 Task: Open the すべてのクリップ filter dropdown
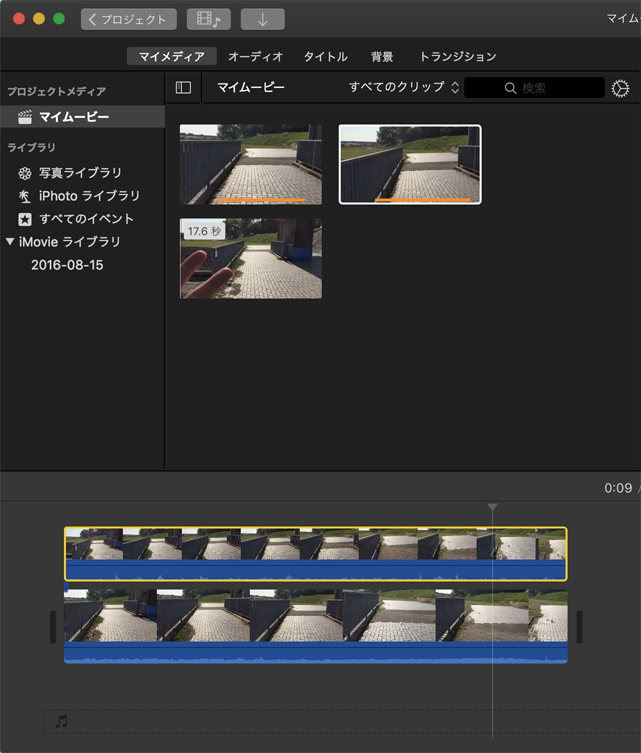click(x=404, y=87)
